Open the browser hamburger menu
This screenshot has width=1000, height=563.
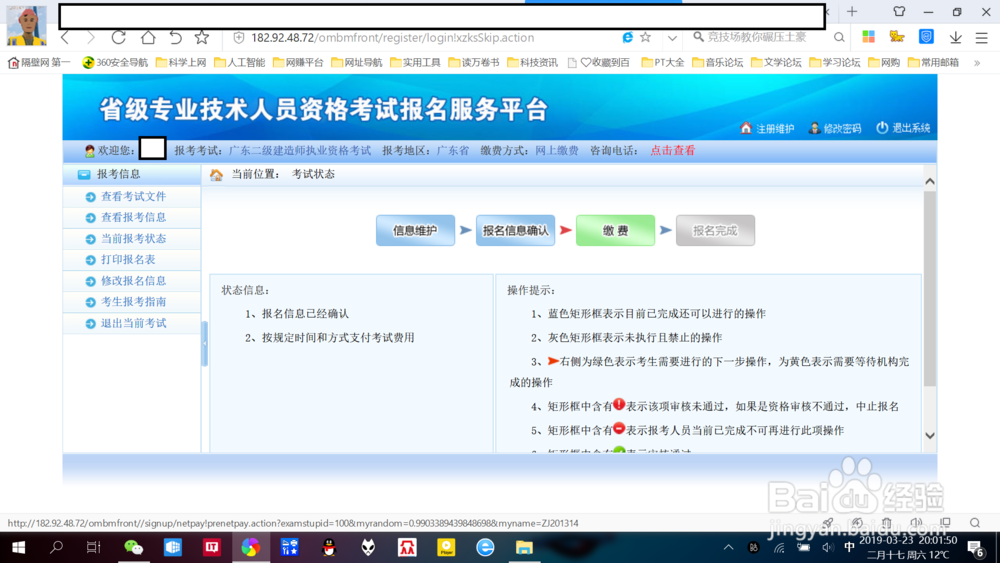click(x=982, y=38)
